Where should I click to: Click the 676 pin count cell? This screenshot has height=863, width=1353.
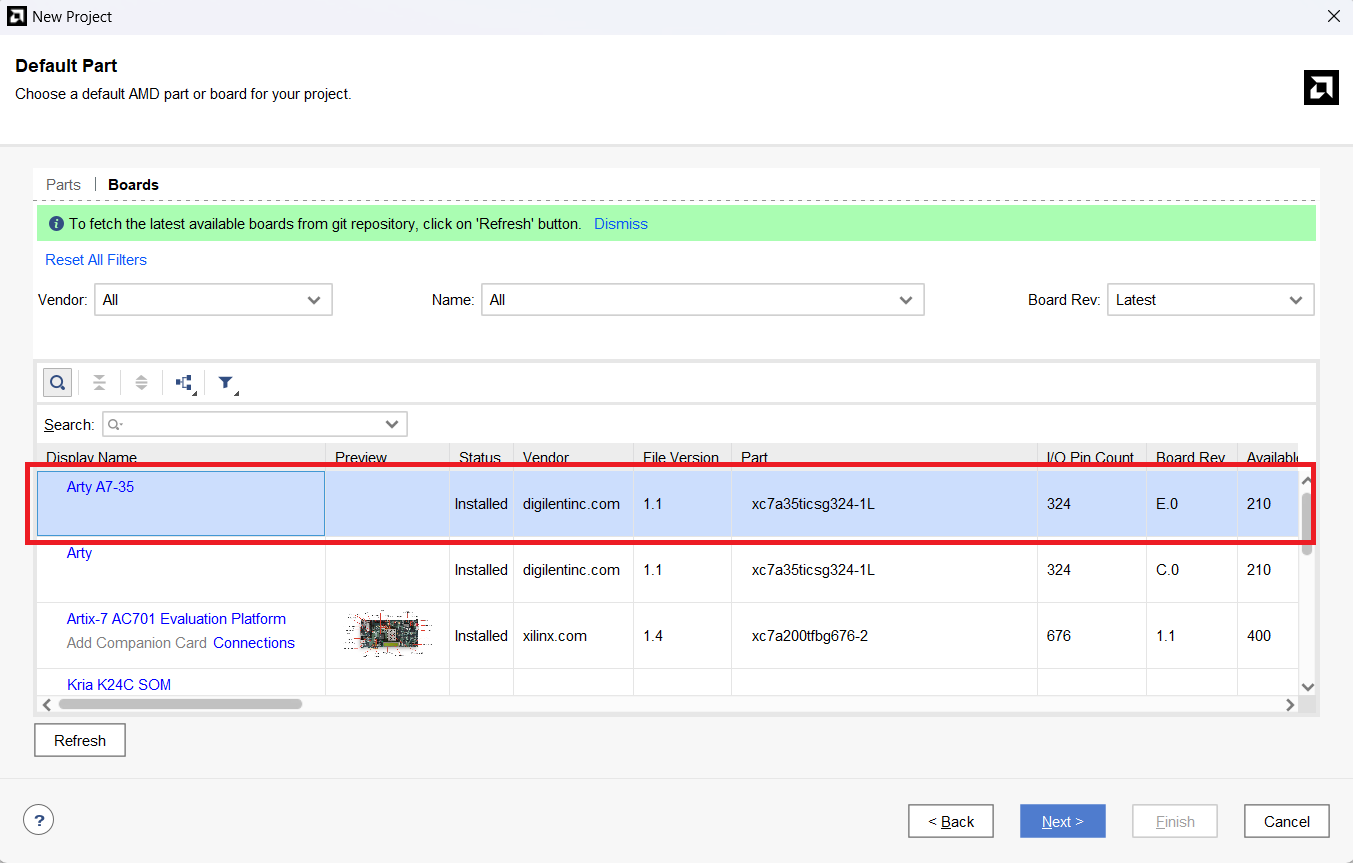point(1059,636)
